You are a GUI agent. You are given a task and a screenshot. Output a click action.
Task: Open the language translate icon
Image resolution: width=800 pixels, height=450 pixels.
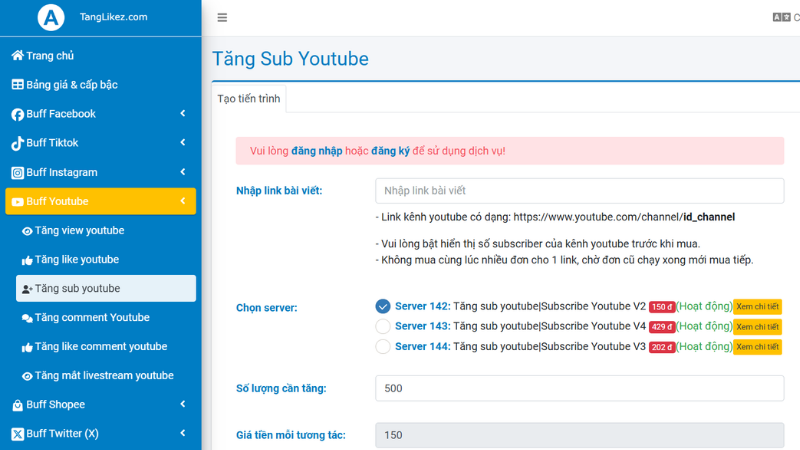pos(781,17)
